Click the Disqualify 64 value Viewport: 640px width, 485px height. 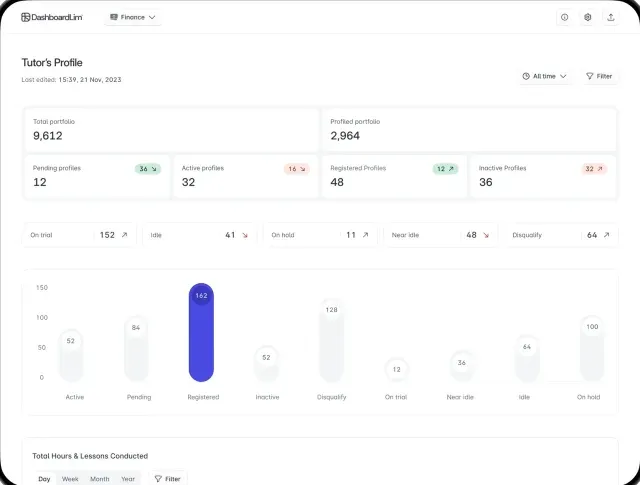(592, 235)
